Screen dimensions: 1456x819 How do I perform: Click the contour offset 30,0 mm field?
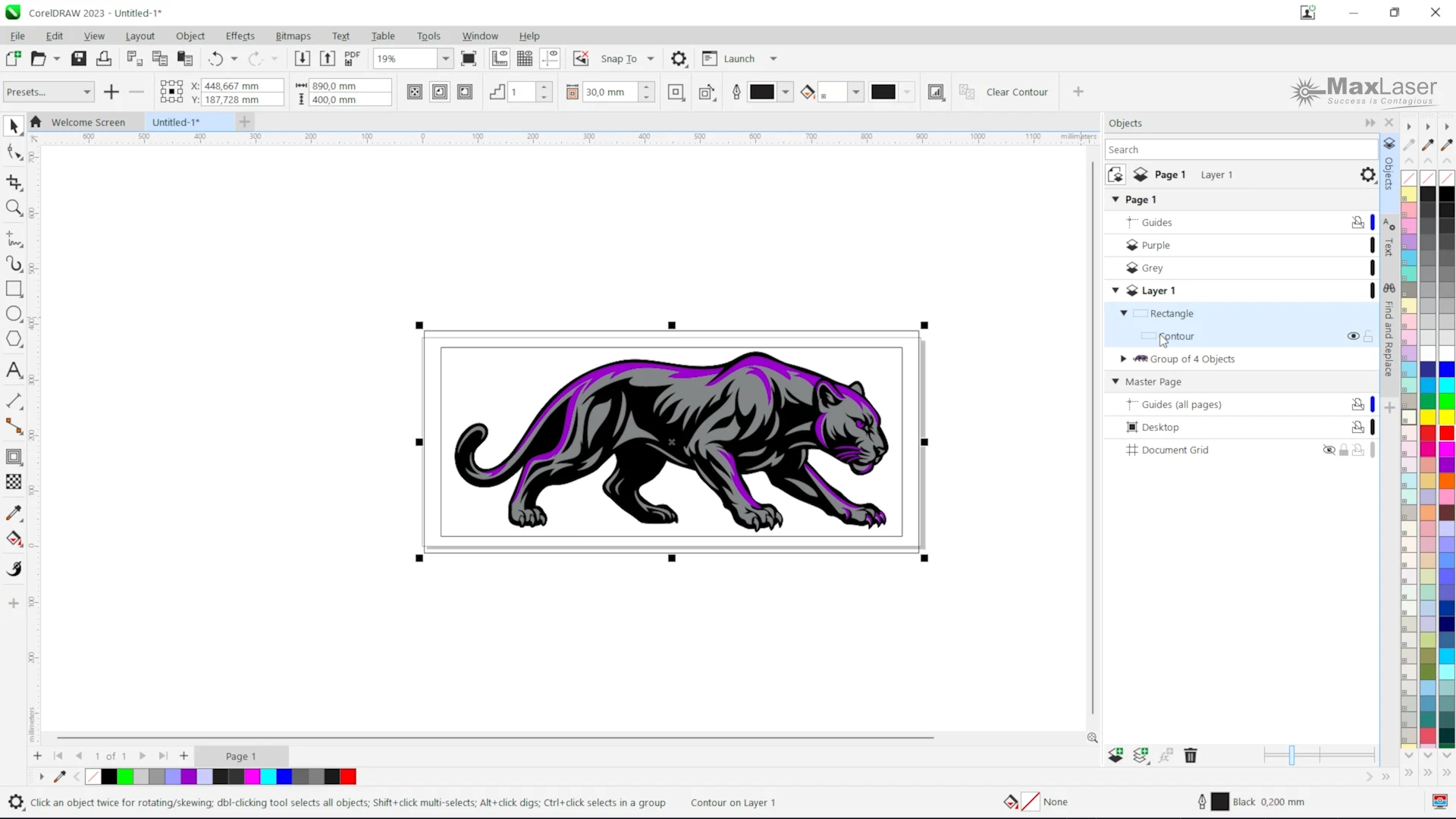(x=610, y=92)
